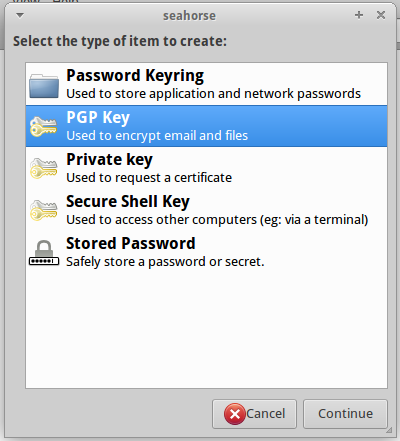This screenshot has width=400, height=441.
Task: Click the Private key keys icon
Action: [44, 168]
